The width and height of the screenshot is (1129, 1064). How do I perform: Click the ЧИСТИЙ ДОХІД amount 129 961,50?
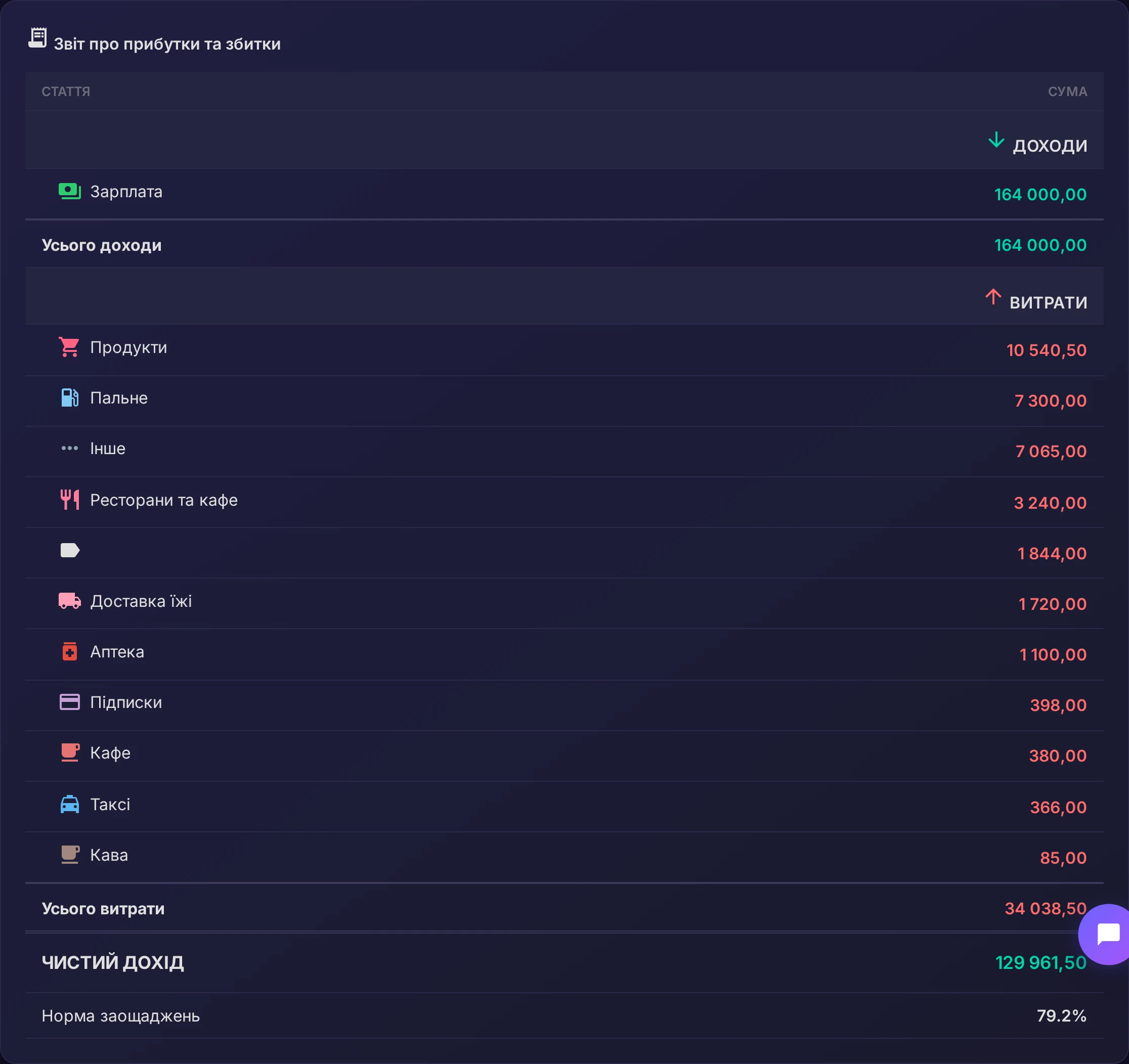click(1041, 962)
